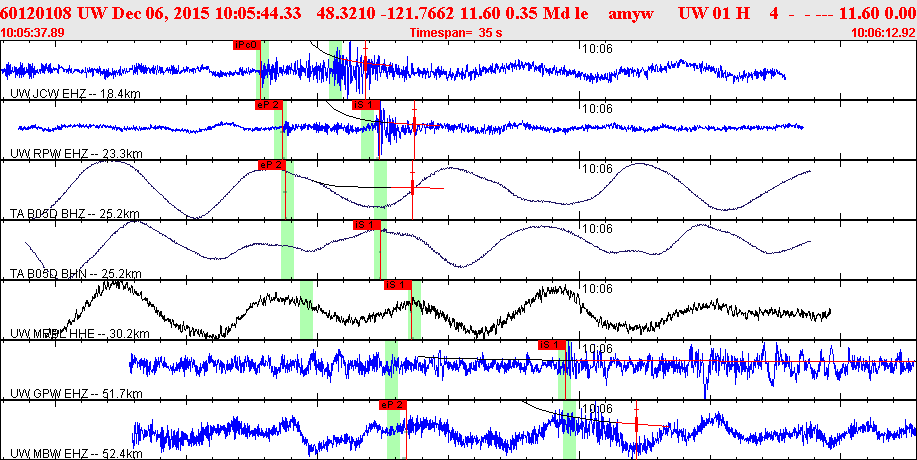Click station label 'UW MRBL HHE -- 30.2km'

click(x=80, y=334)
